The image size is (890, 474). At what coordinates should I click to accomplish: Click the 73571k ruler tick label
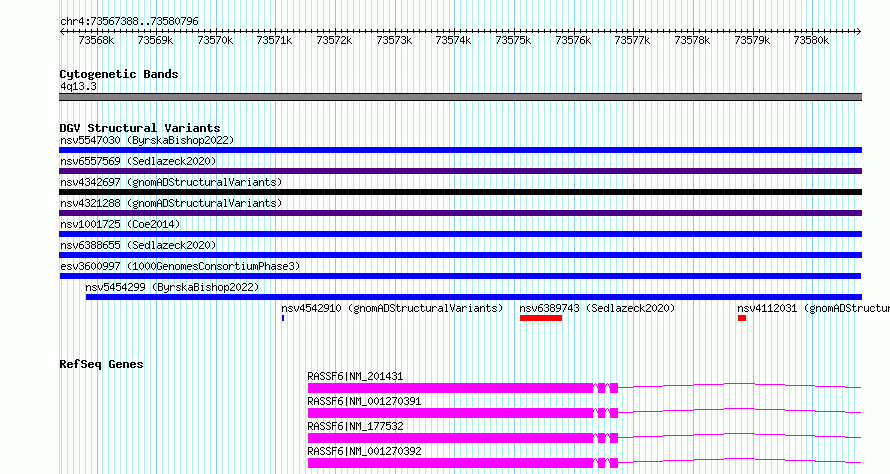[x=274, y=40]
